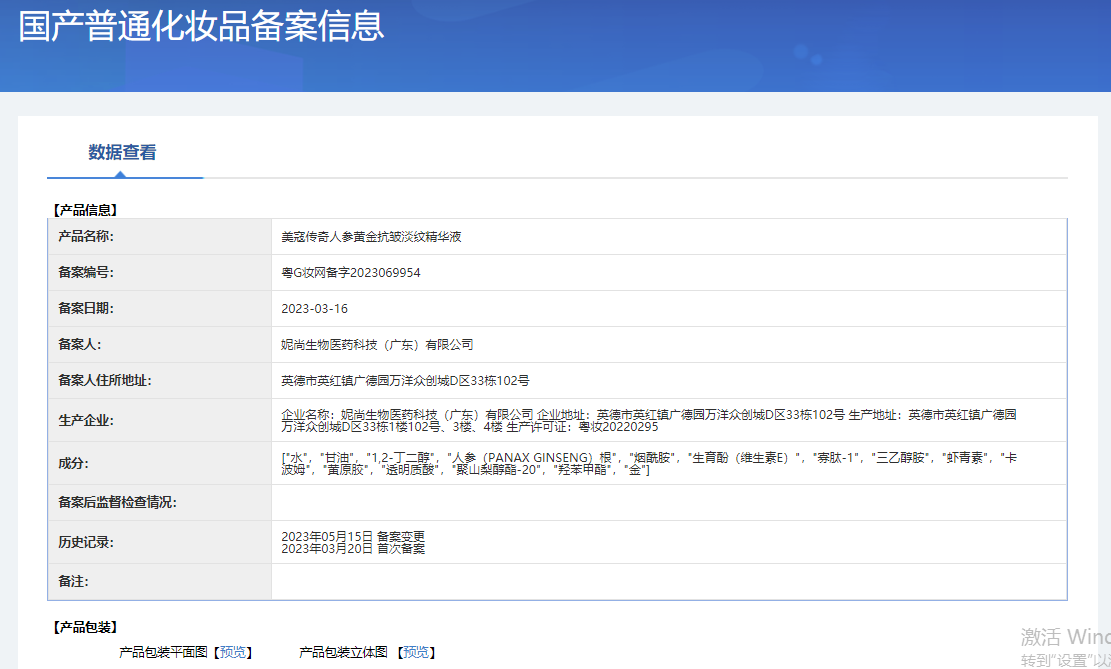Image resolution: width=1111 pixels, height=669 pixels.
Task: Select history entry 2023年03月20日 首次备案
Action: pos(353,549)
